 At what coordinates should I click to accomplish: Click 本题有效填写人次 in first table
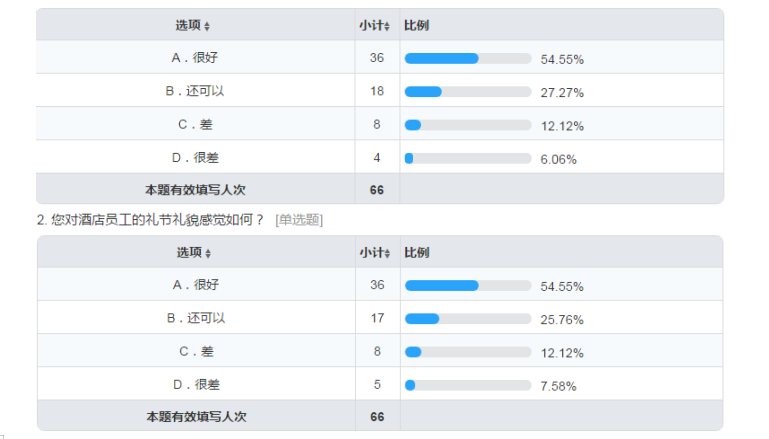point(195,190)
